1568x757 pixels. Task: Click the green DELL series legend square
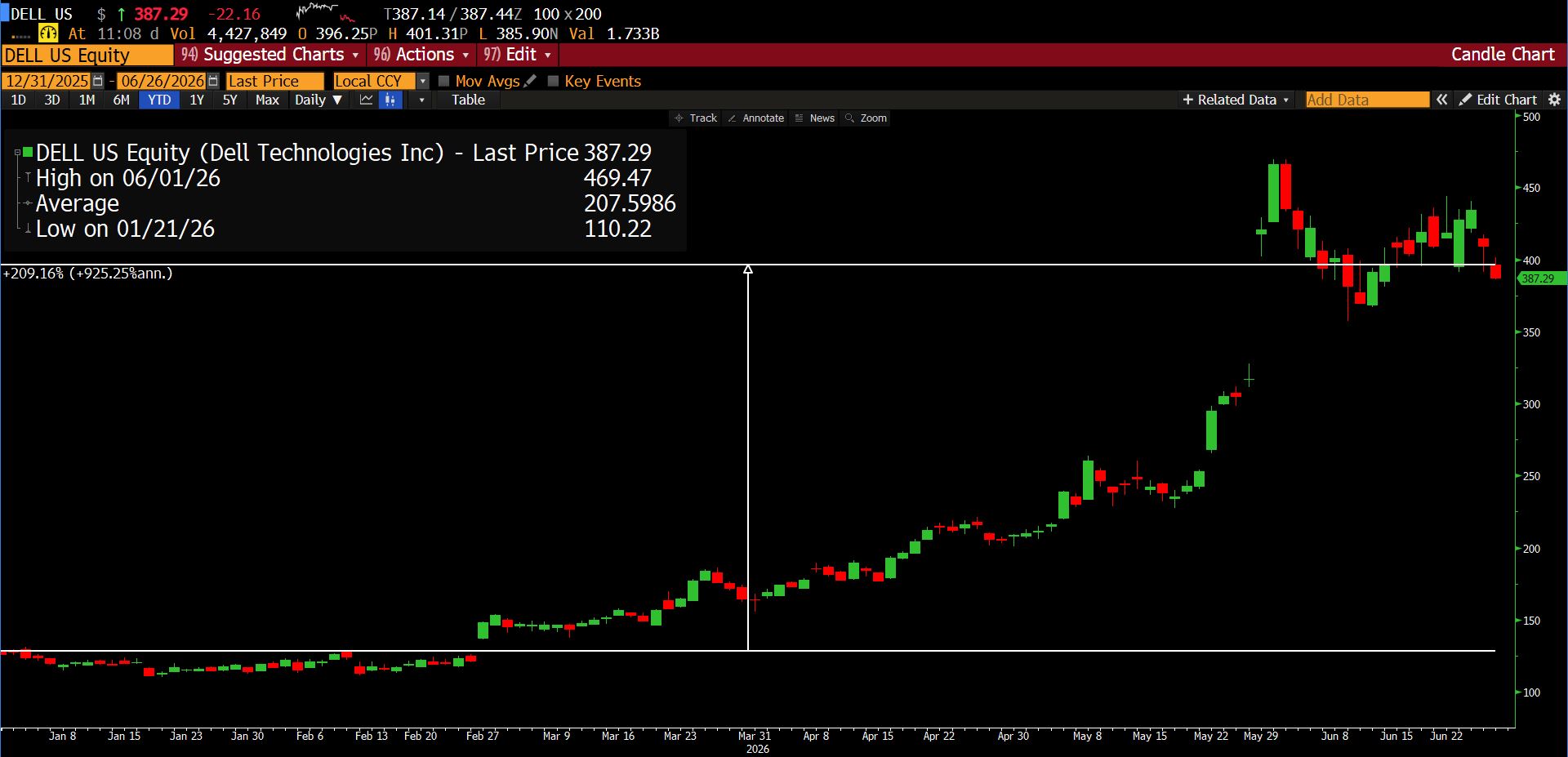coord(28,152)
